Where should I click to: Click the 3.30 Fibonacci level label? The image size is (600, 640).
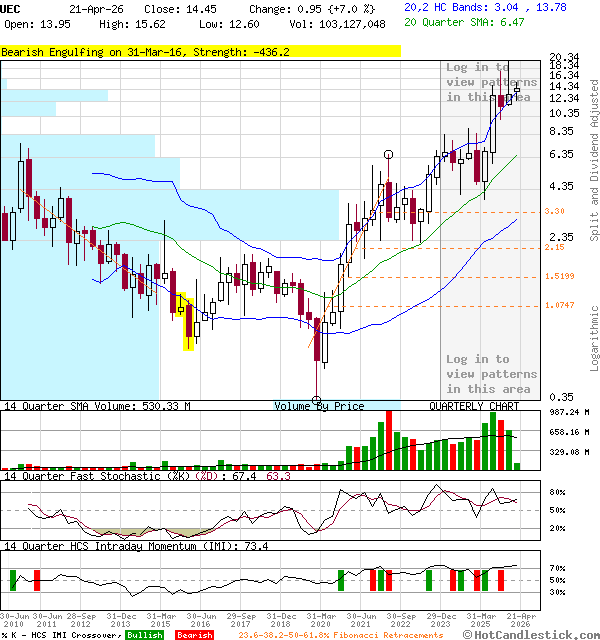(x=554, y=211)
